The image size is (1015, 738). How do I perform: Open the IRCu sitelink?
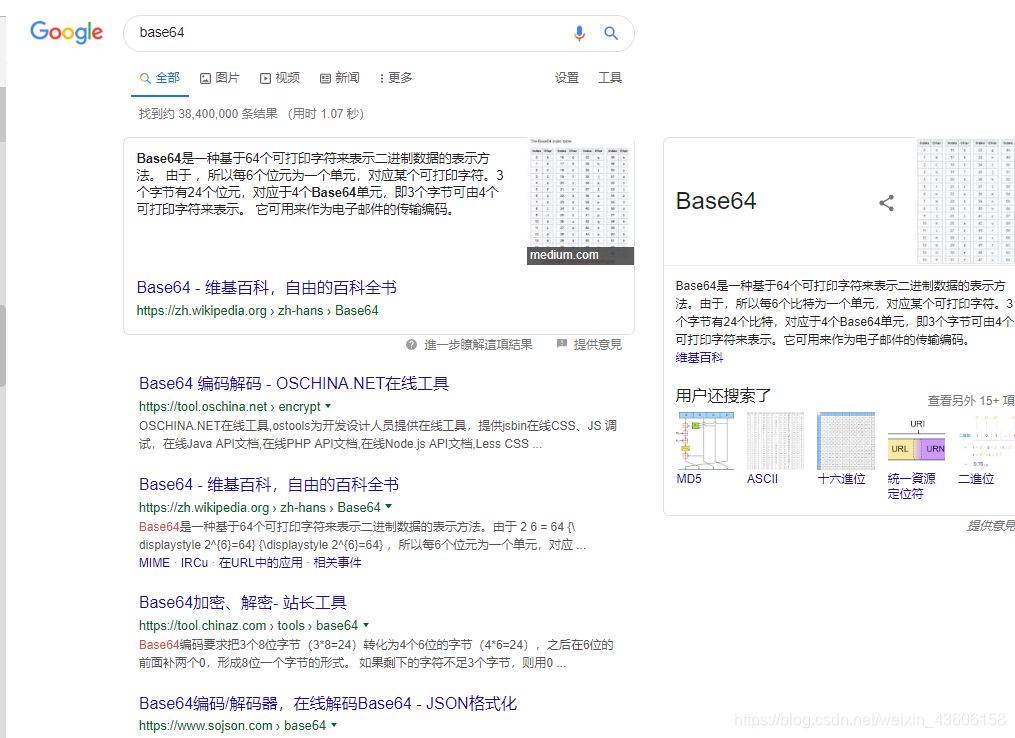(194, 563)
